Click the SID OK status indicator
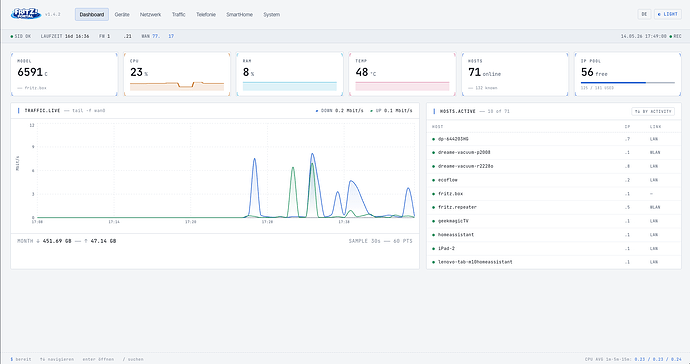This screenshot has width=690, height=364. (x=21, y=36)
